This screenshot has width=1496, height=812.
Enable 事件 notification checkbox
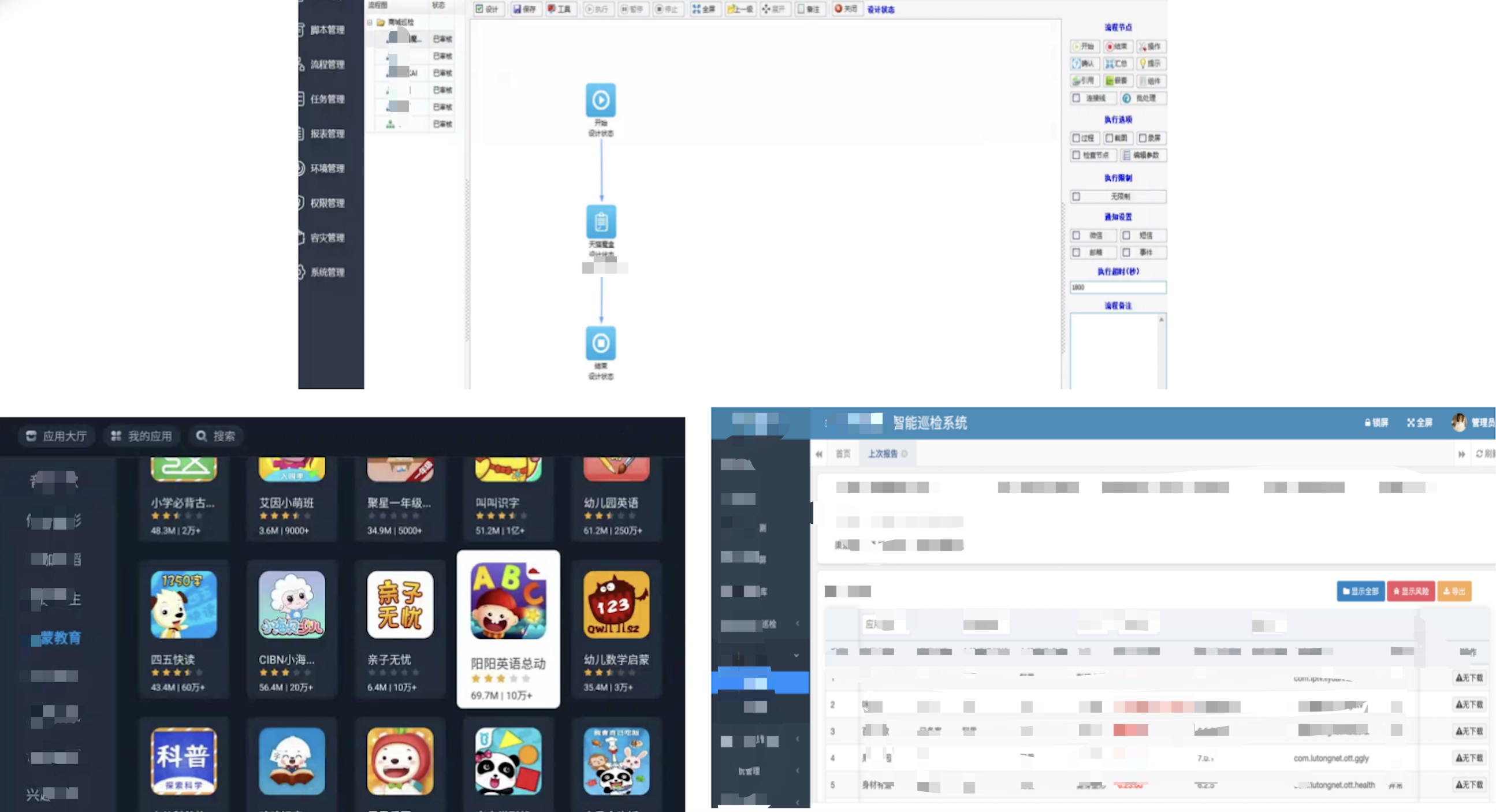pyautogui.click(x=1126, y=252)
